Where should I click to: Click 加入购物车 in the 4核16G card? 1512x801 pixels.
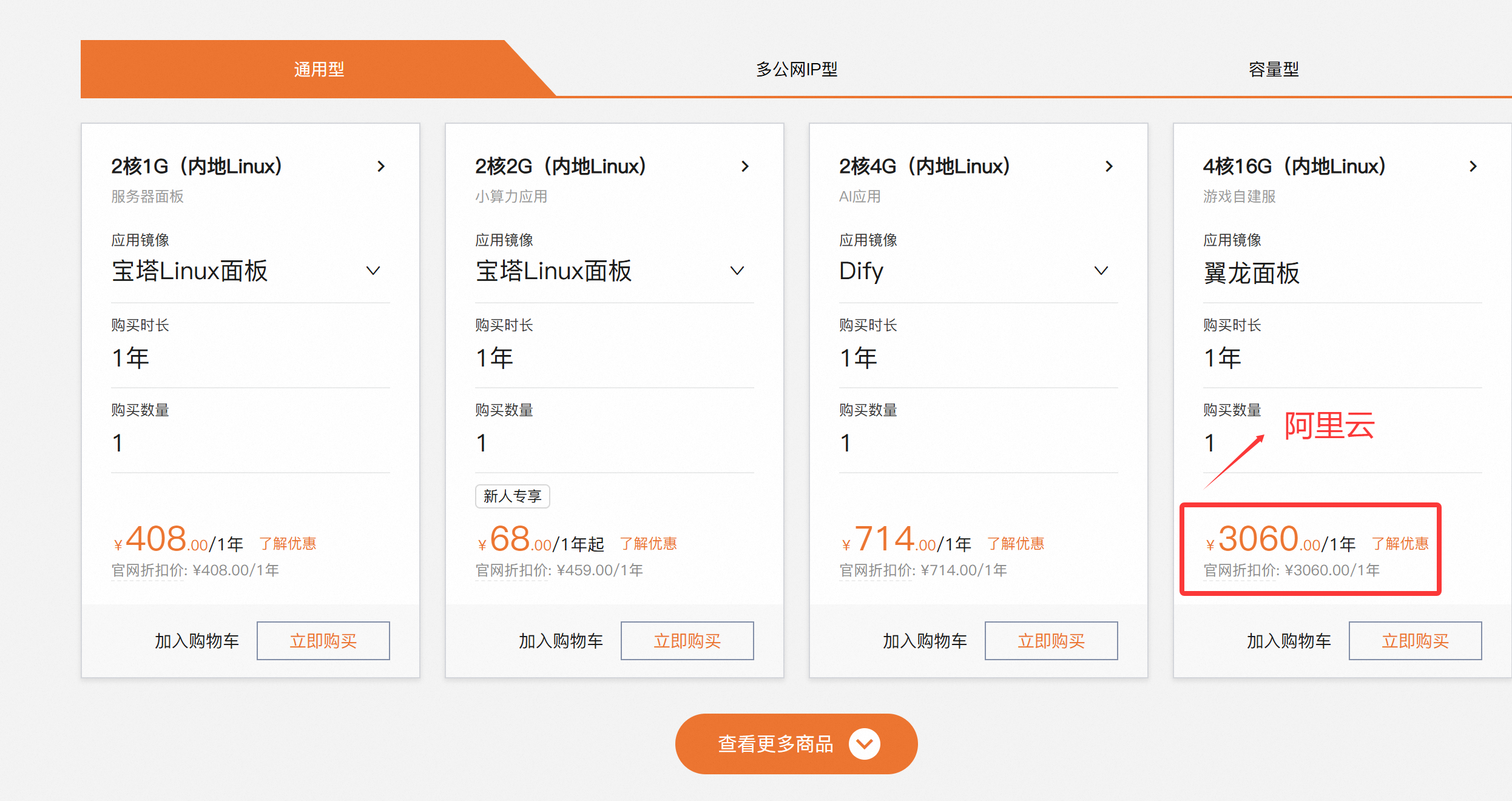(x=1289, y=641)
